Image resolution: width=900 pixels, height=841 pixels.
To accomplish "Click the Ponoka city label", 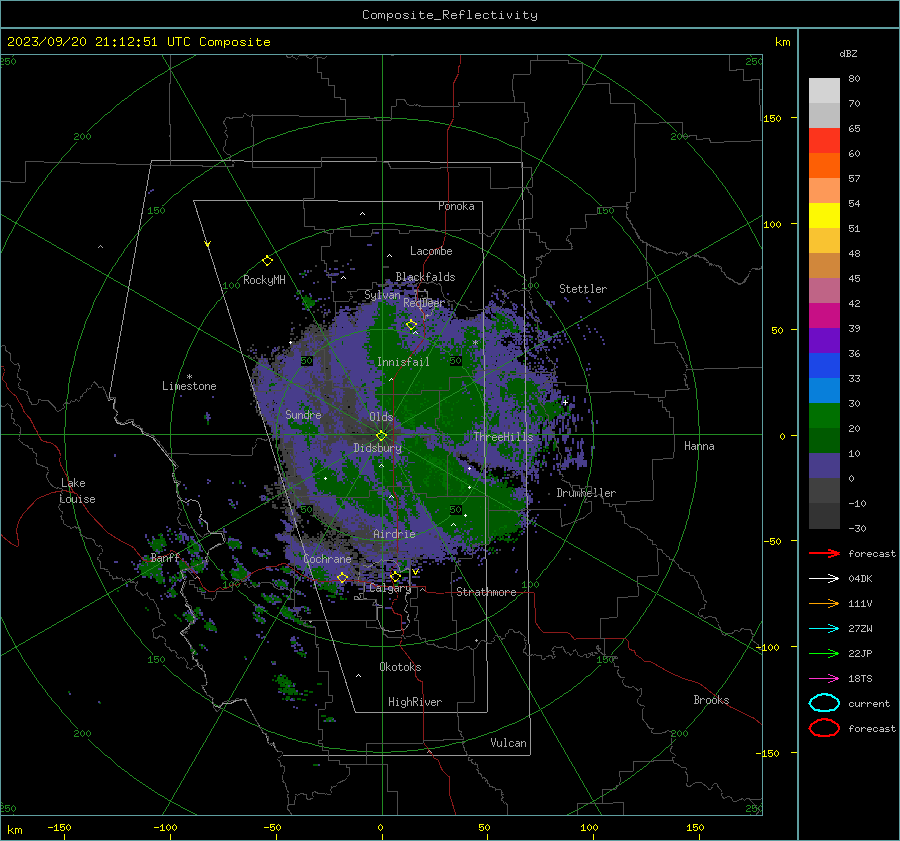I will point(456,206).
